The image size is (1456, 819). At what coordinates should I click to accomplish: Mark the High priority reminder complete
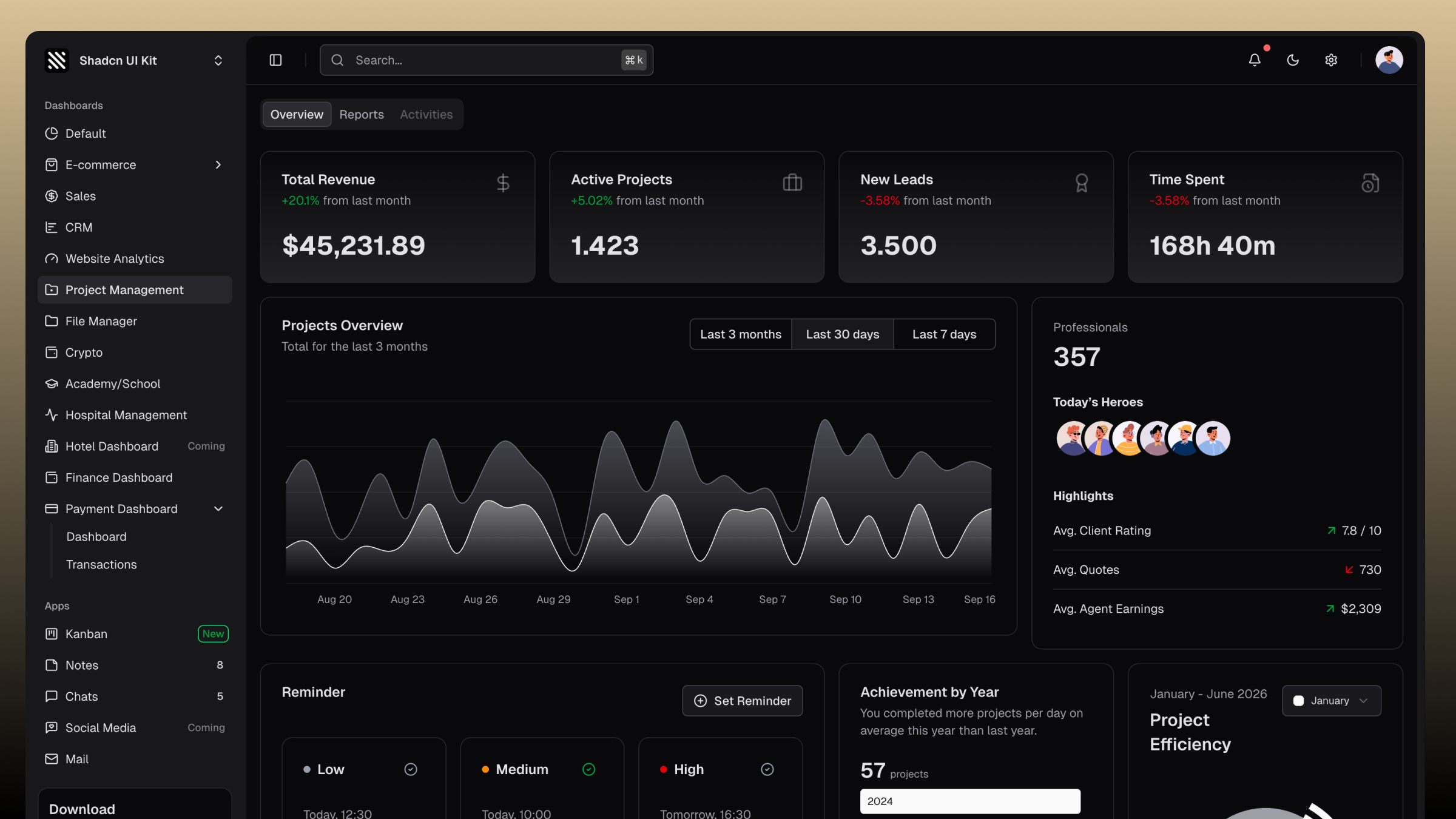pos(766,769)
